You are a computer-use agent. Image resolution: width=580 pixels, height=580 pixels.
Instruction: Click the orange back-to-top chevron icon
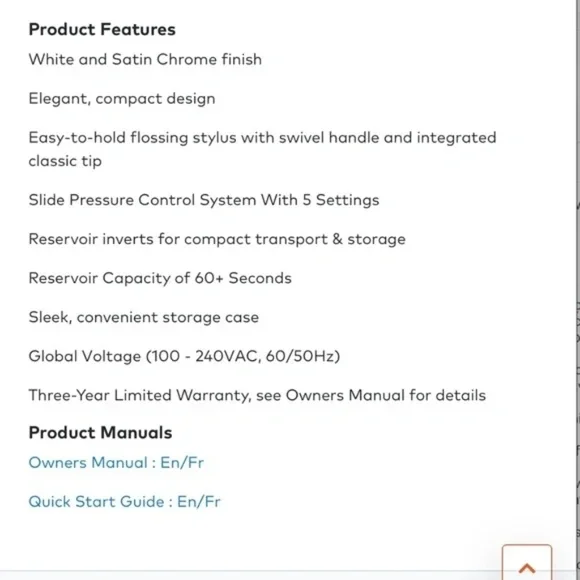tap(527, 568)
